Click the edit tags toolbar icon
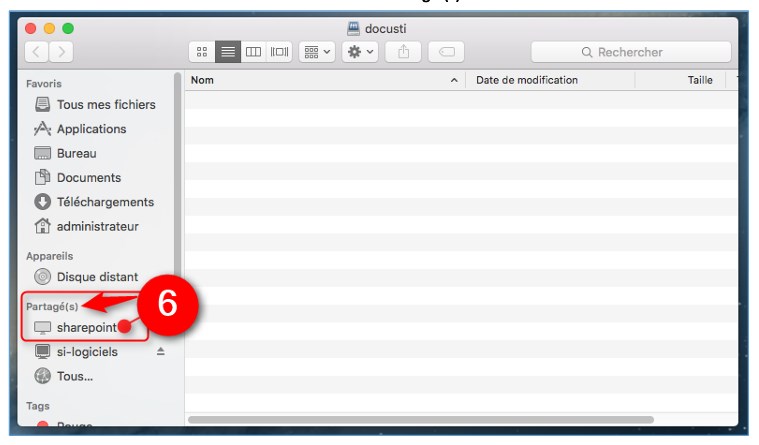The image size is (759, 445). (447, 52)
